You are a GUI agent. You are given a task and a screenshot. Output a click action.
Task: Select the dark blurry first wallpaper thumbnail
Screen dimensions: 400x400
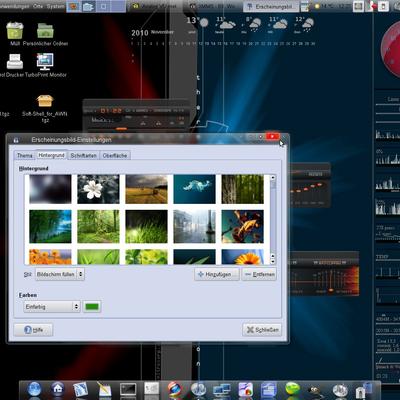pos(50,189)
